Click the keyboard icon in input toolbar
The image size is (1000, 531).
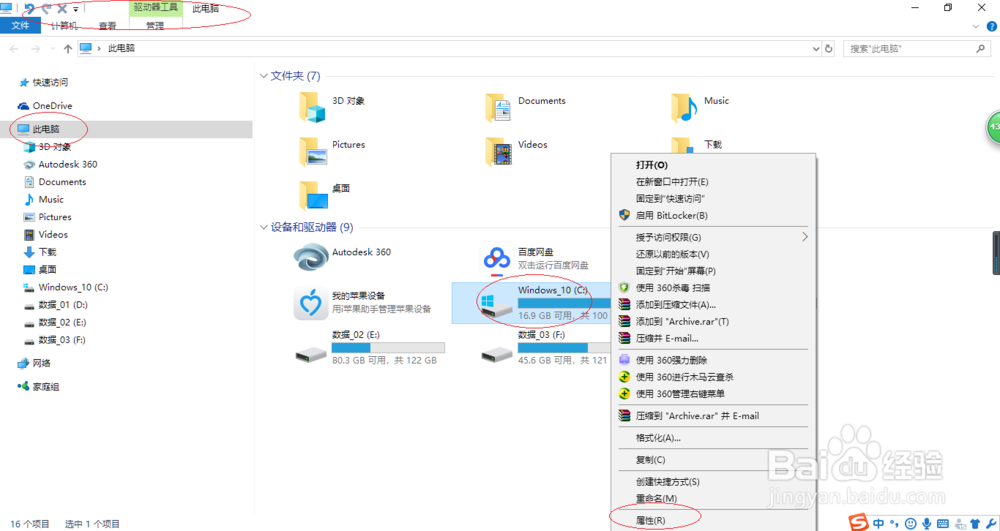[x=943, y=524]
